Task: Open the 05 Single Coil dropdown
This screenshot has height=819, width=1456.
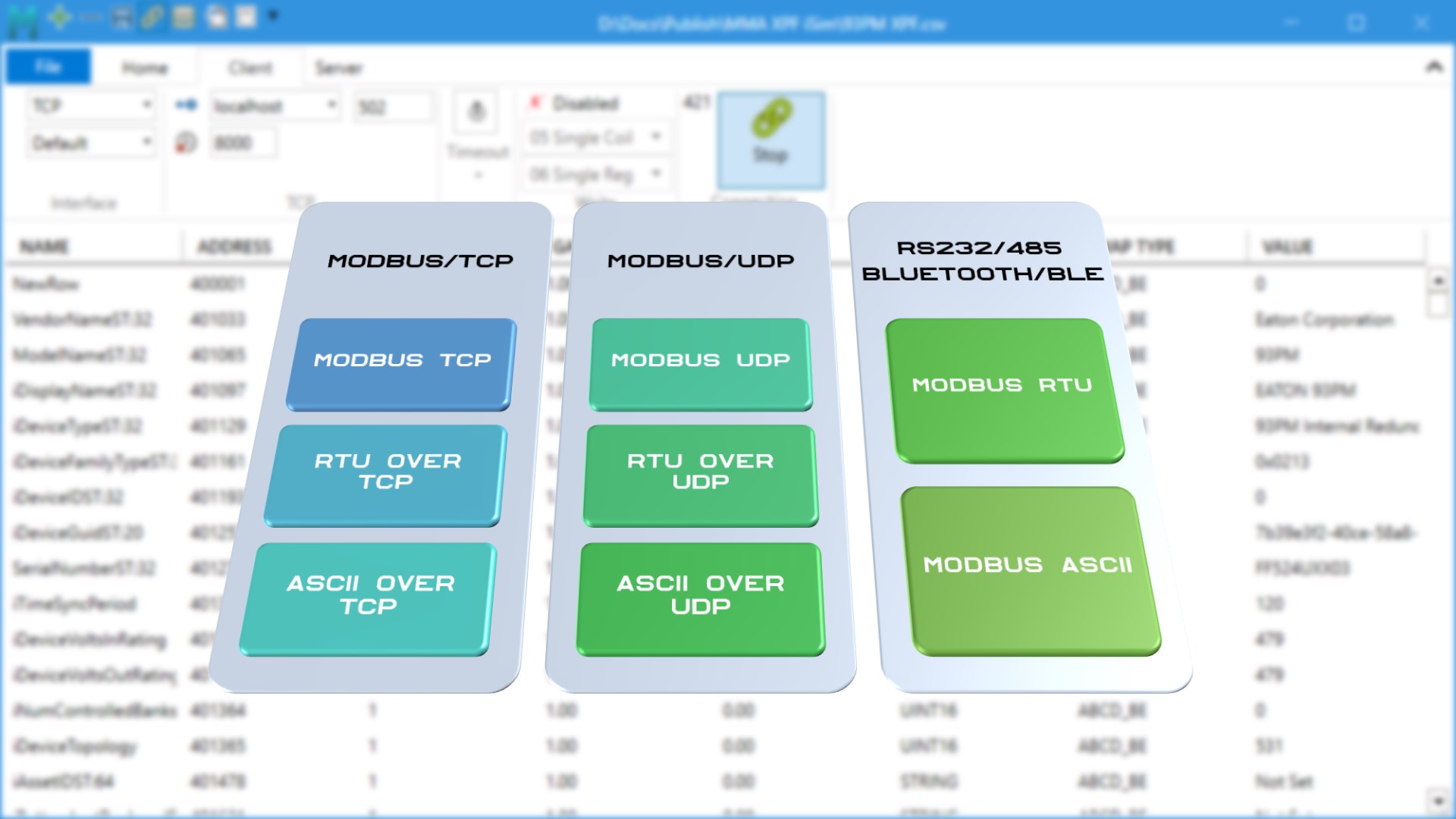Action: pyautogui.click(x=656, y=137)
